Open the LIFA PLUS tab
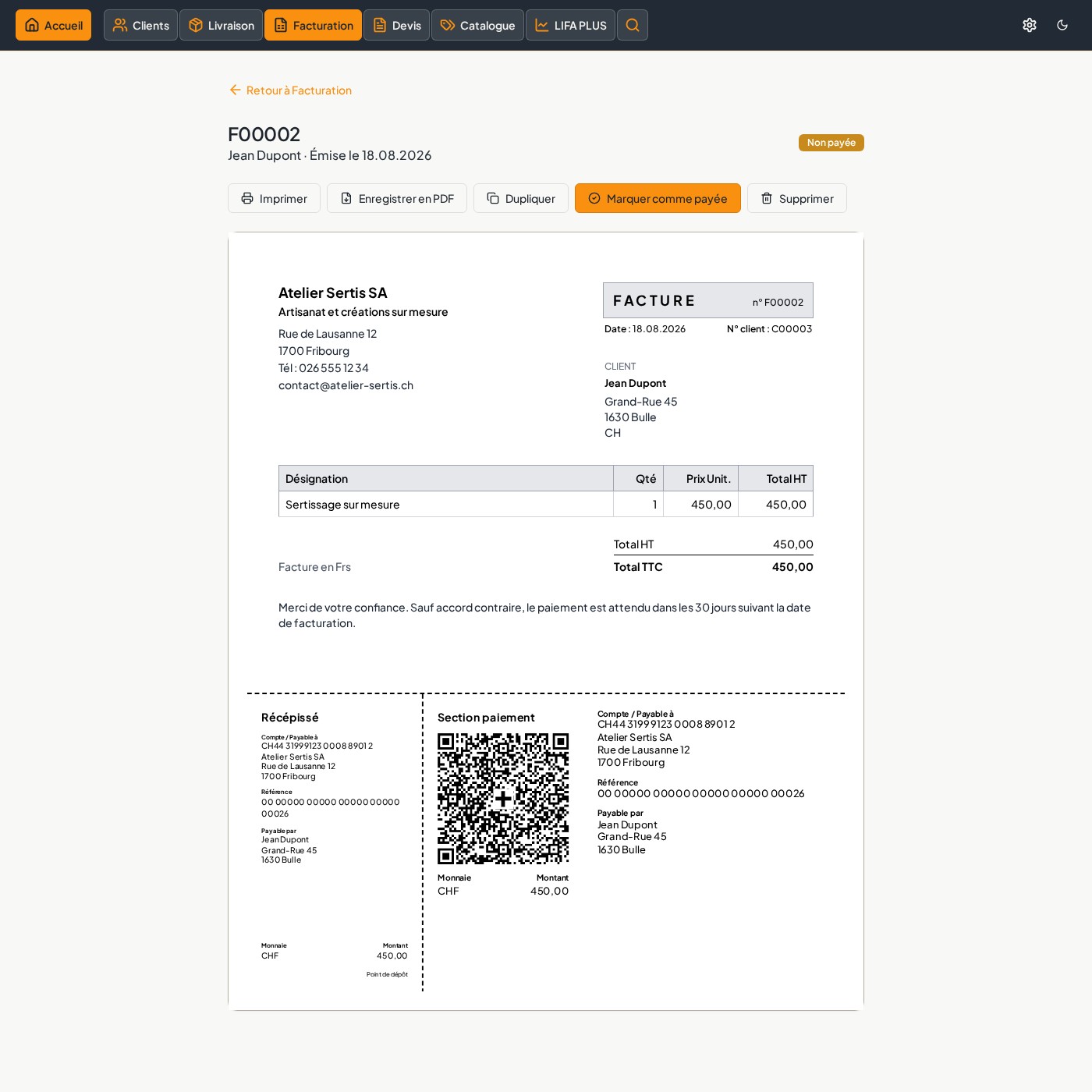 tap(570, 25)
